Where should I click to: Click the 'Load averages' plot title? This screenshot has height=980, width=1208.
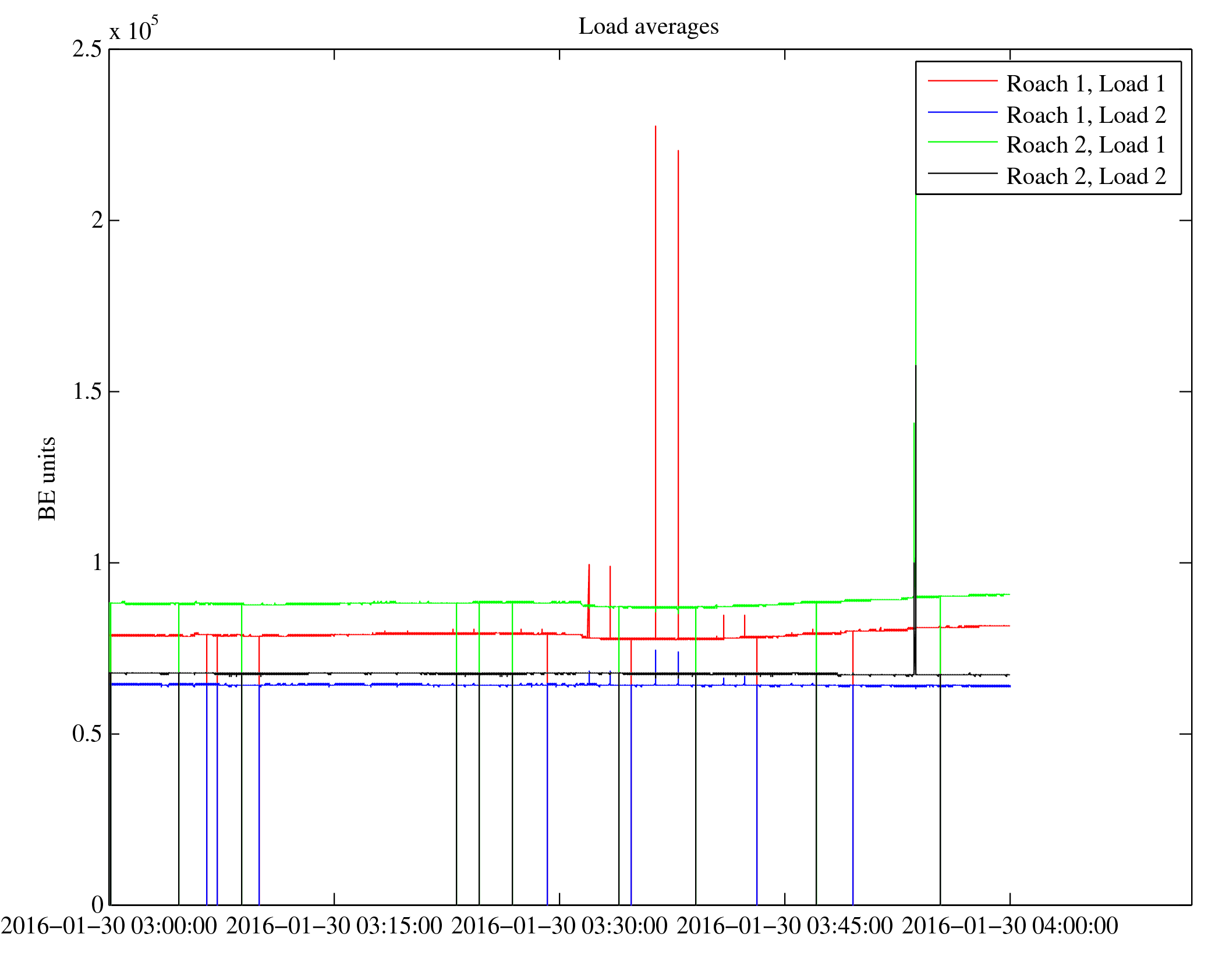pyautogui.click(x=648, y=26)
